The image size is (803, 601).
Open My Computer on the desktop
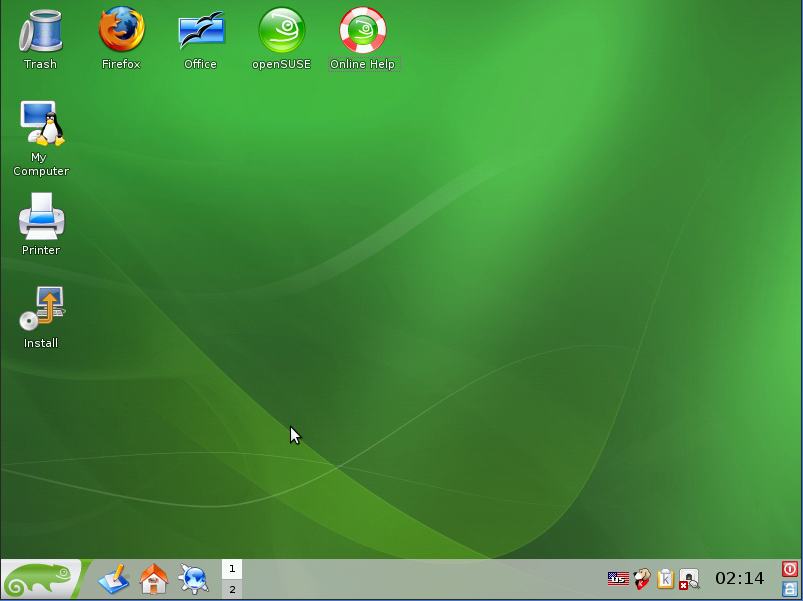point(41,124)
